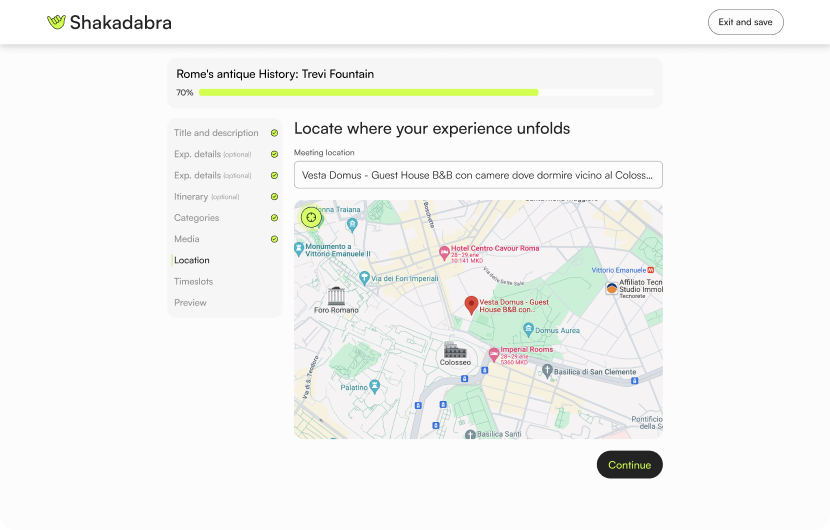Click the Shakadabra logo
The height and width of the screenshot is (530, 830).
[109, 22]
